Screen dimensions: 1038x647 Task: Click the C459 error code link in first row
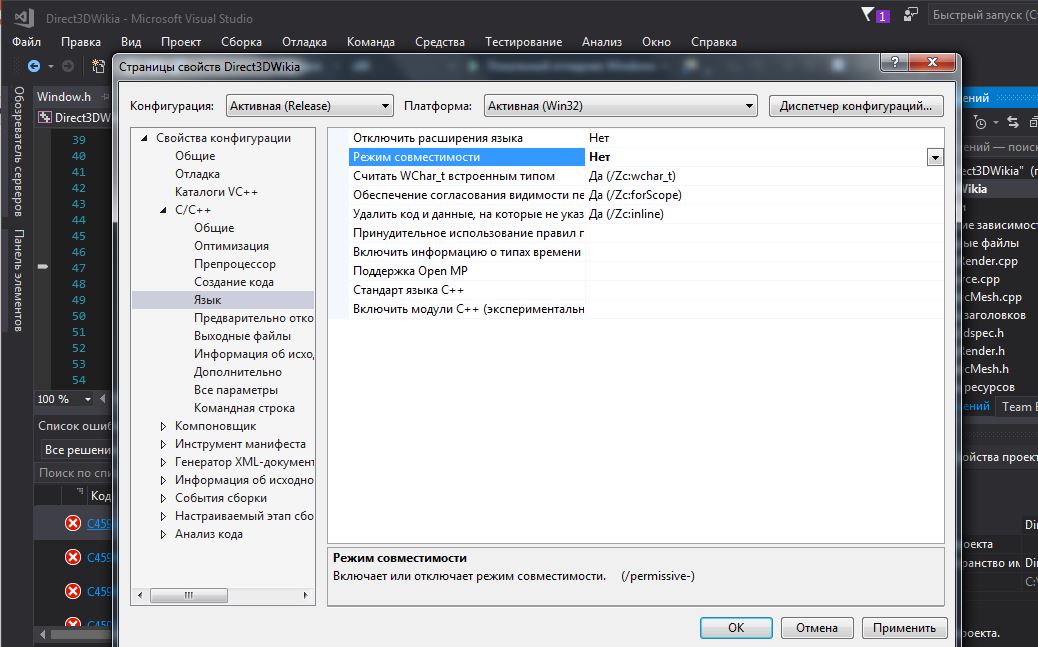(99, 523)
